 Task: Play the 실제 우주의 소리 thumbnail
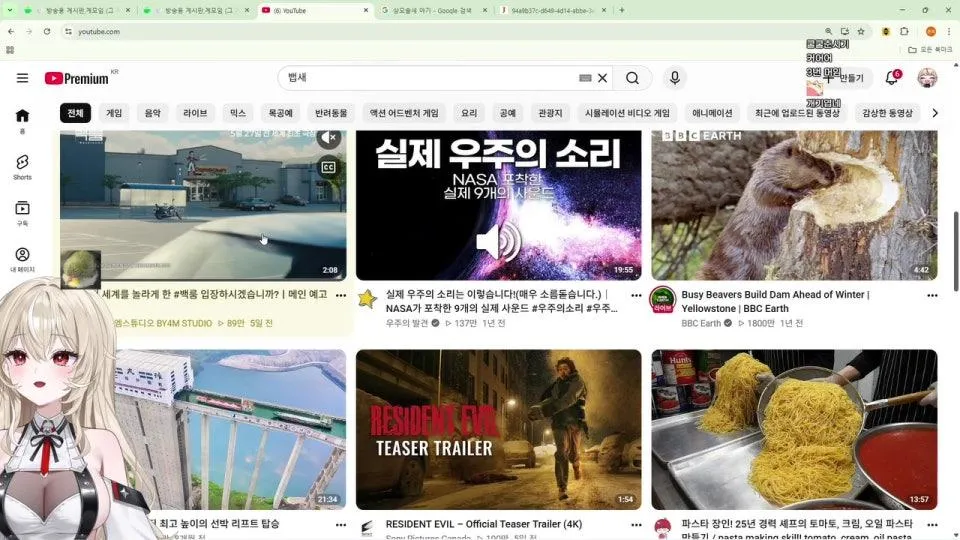(x=498, y=205)
